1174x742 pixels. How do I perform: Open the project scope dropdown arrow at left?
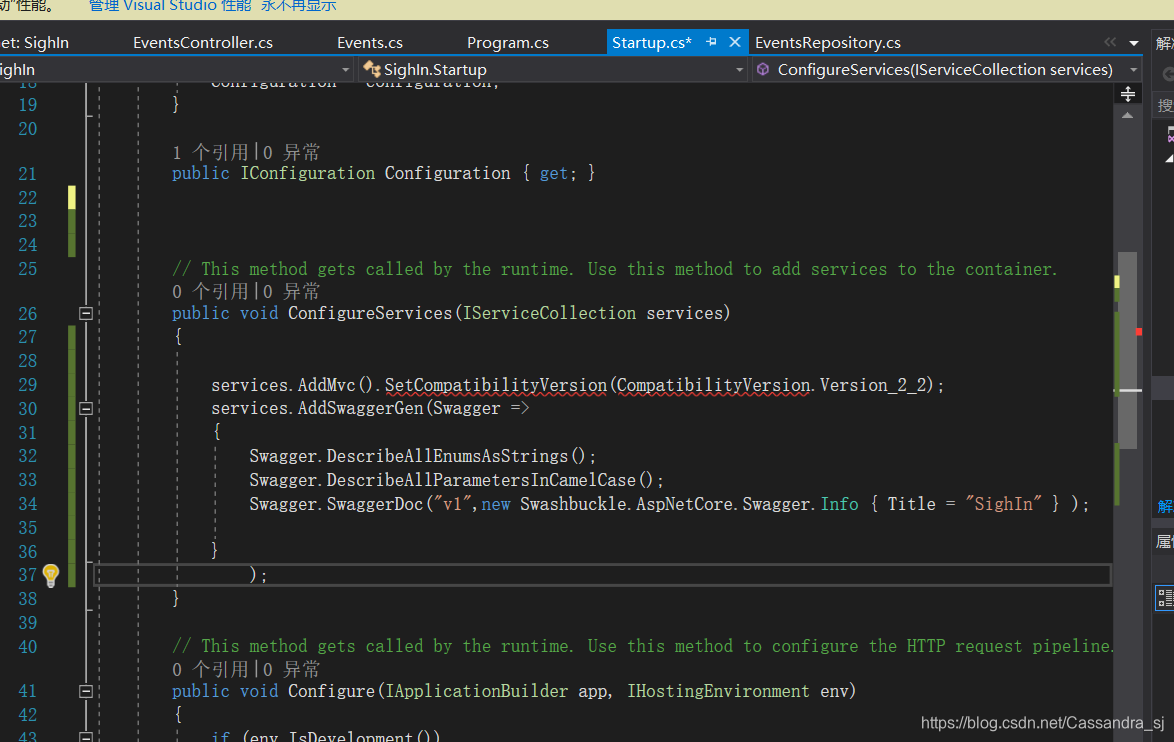345,70
